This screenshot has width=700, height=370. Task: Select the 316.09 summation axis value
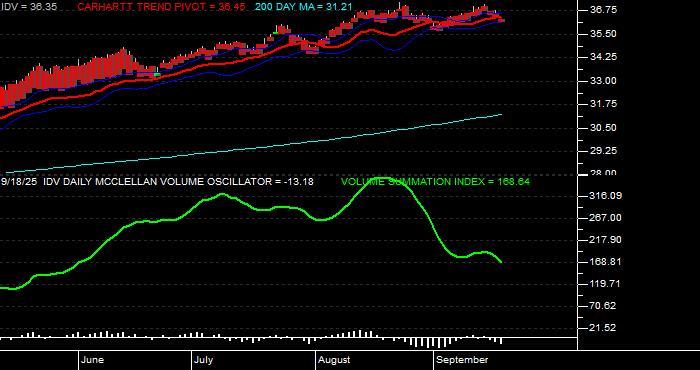coord(606,196)
